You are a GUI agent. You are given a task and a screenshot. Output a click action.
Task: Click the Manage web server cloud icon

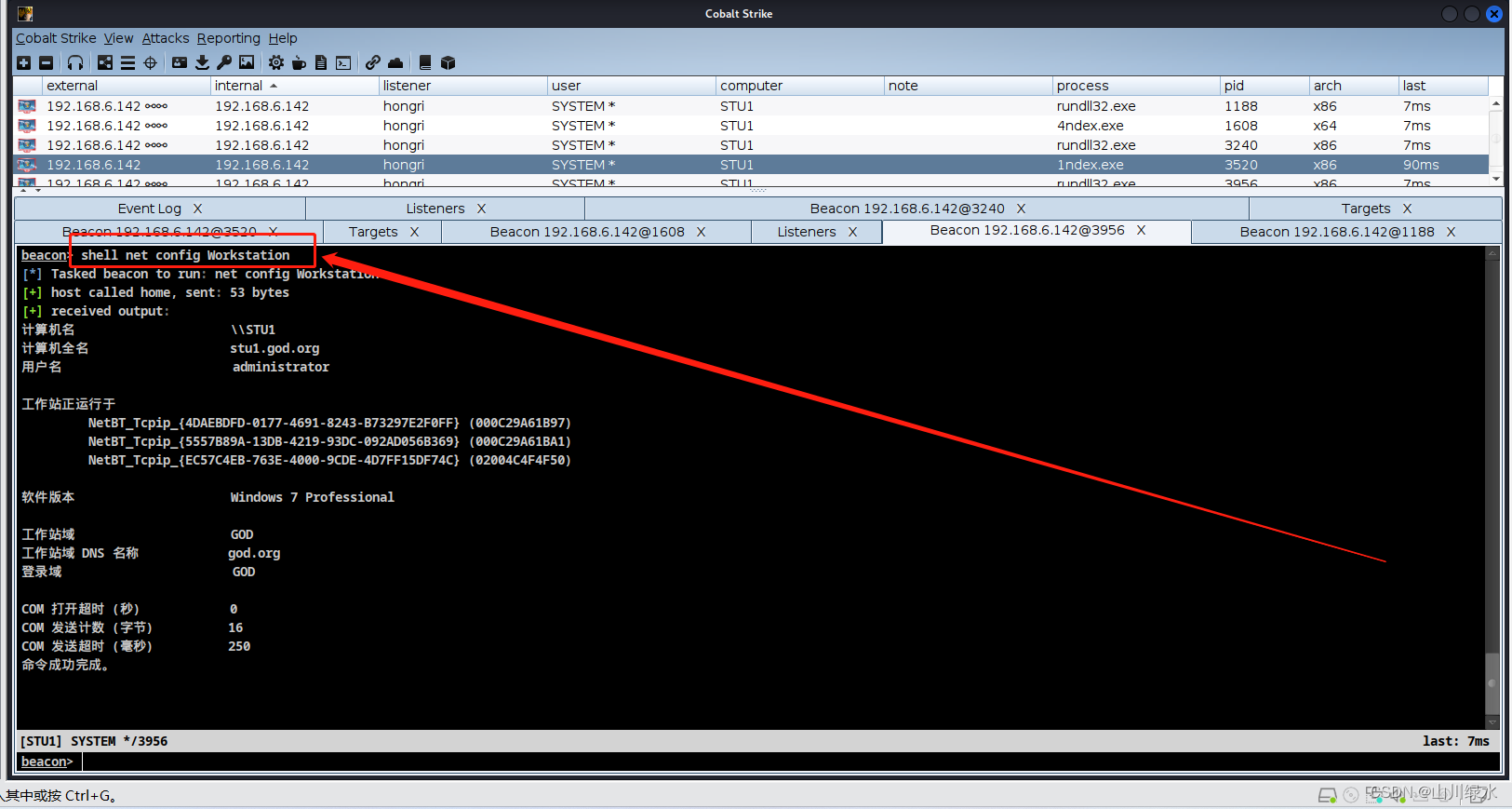[395, 62]
